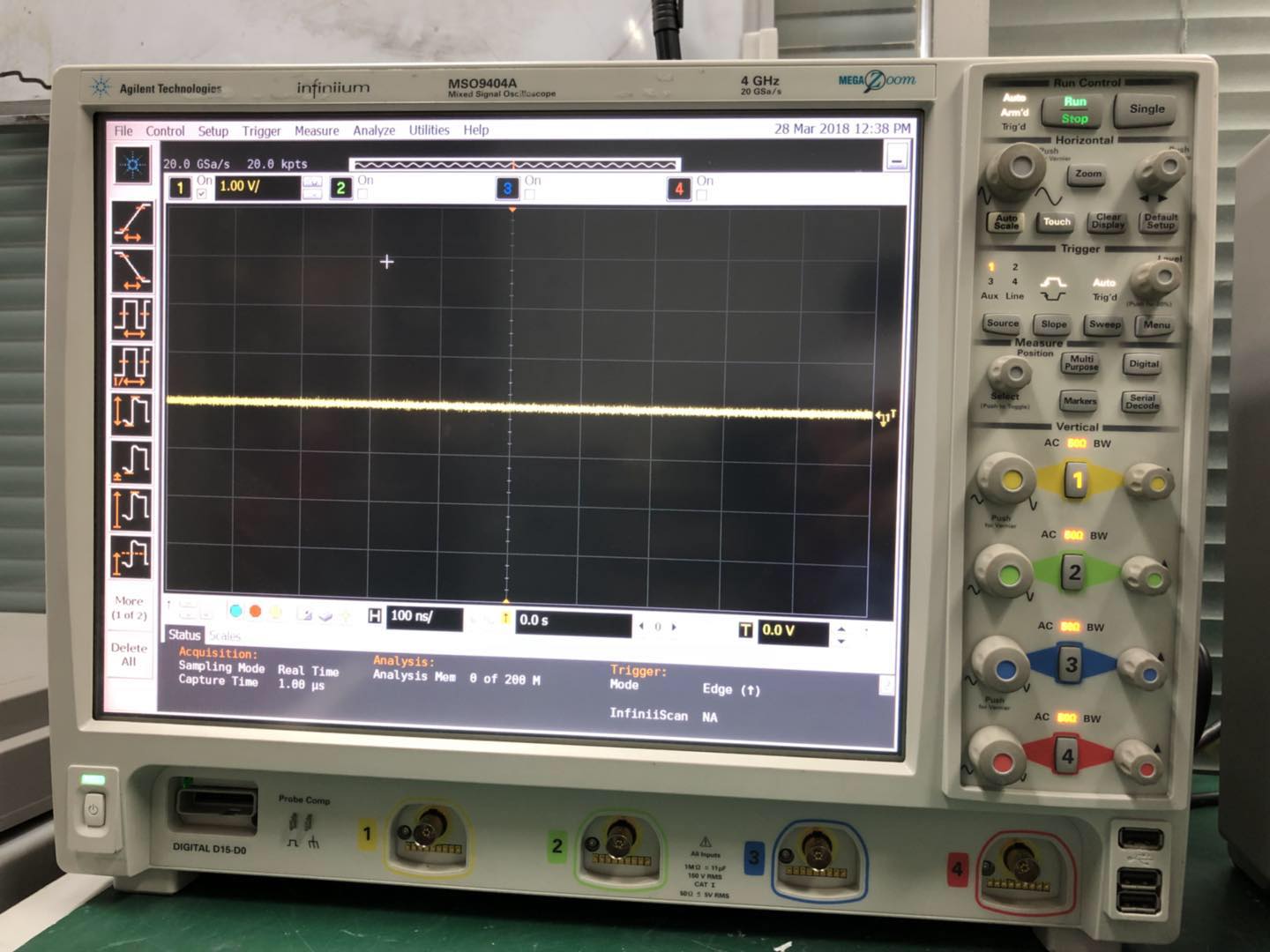Click the orange marker color circle
The height and width of the screenshot is (952, 1270).
pyautogui.click(x=255, y=611)
